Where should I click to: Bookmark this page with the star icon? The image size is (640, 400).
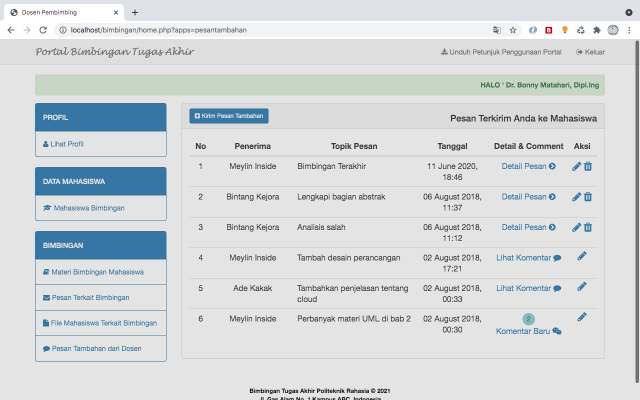(513, 30)
